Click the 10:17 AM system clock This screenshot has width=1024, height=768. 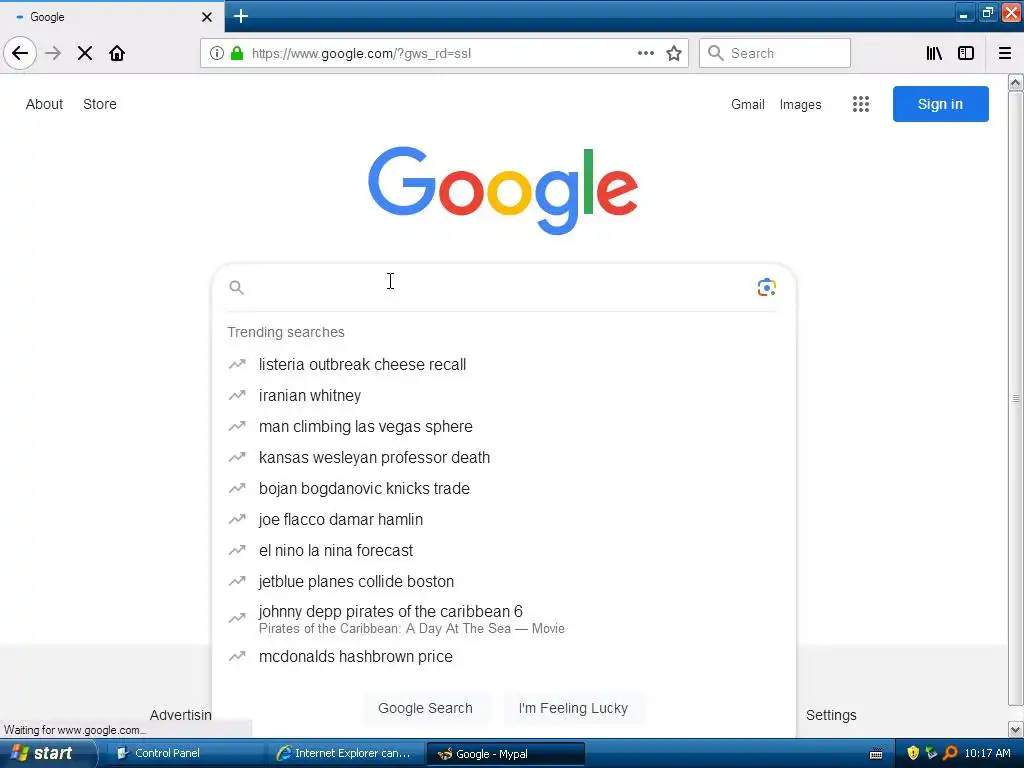[987, 753]
